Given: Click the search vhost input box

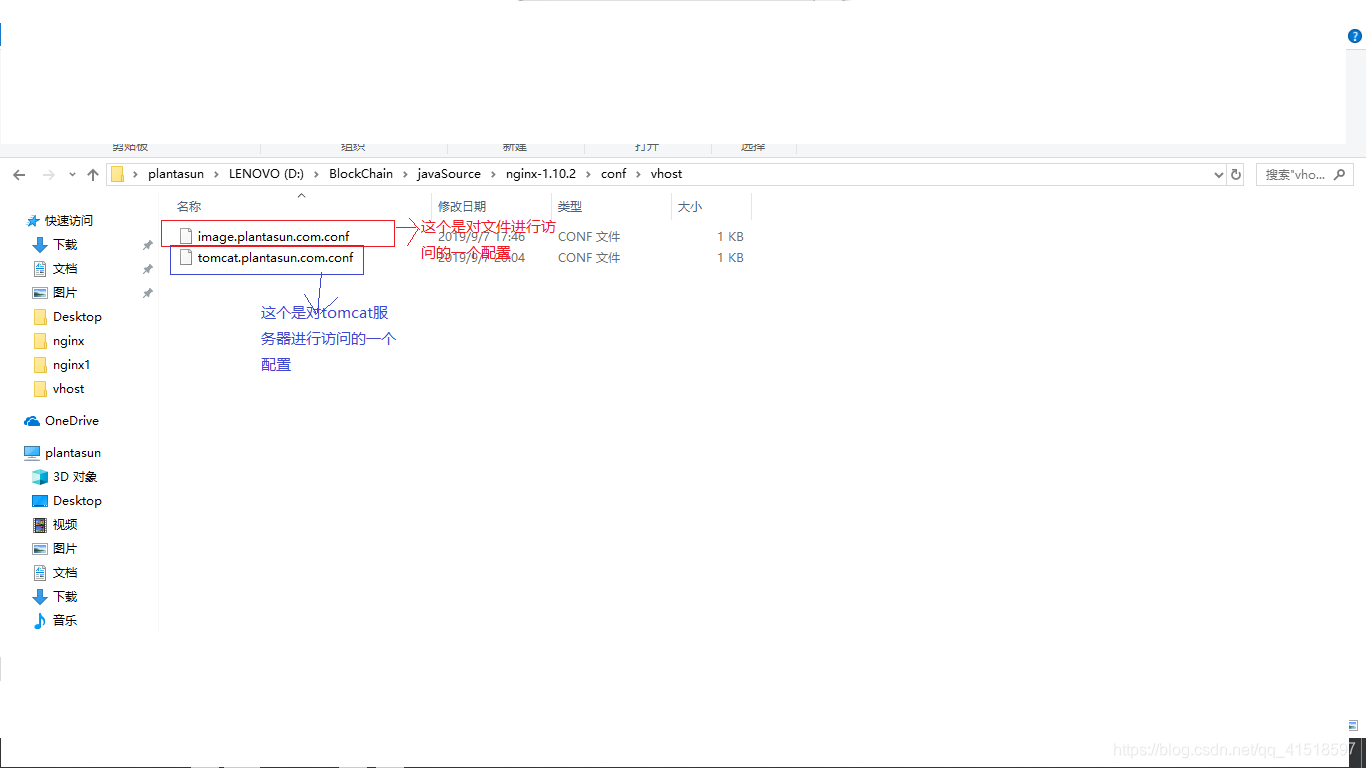Looking at the screenshot, I should 1305,174.
